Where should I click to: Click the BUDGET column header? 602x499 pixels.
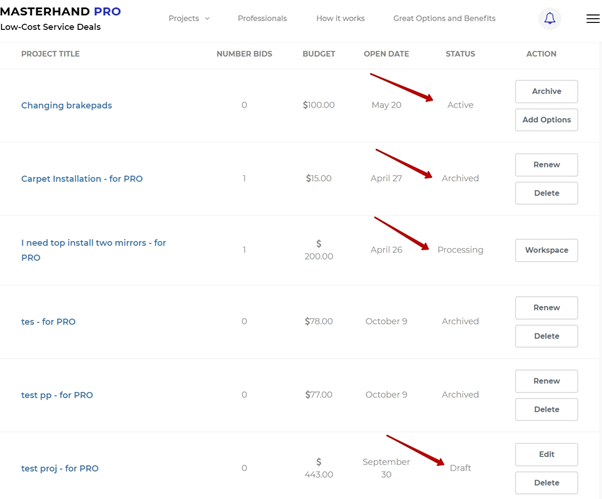pos(319,54)
